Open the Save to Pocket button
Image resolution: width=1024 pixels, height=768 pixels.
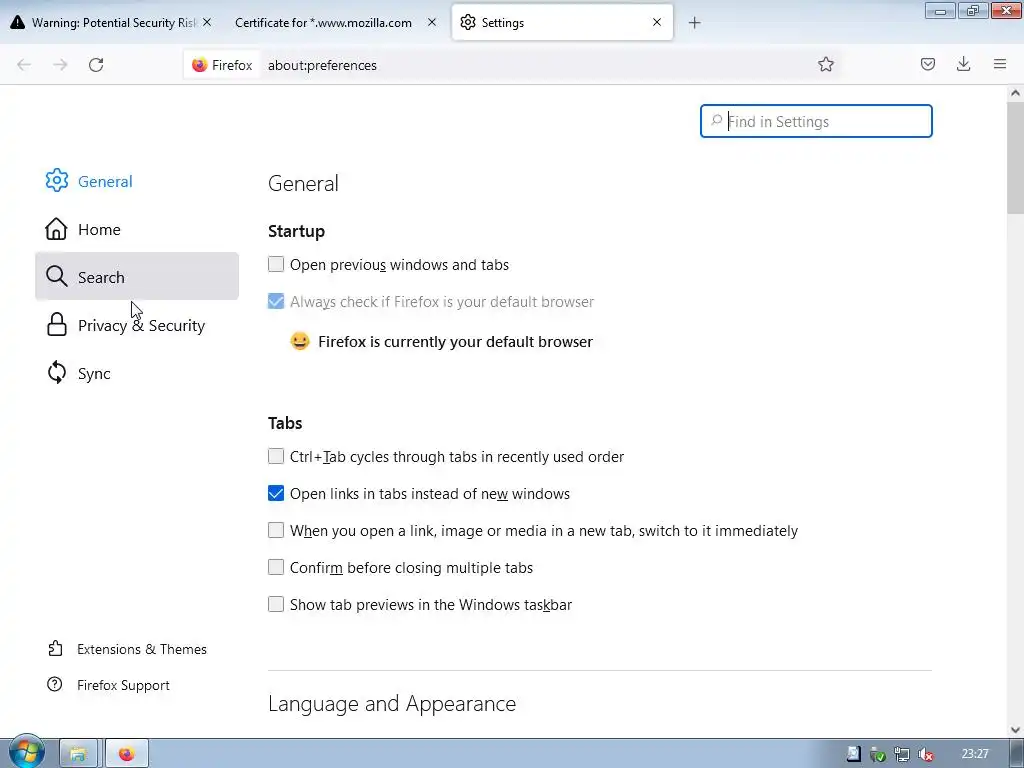point(927,64)
